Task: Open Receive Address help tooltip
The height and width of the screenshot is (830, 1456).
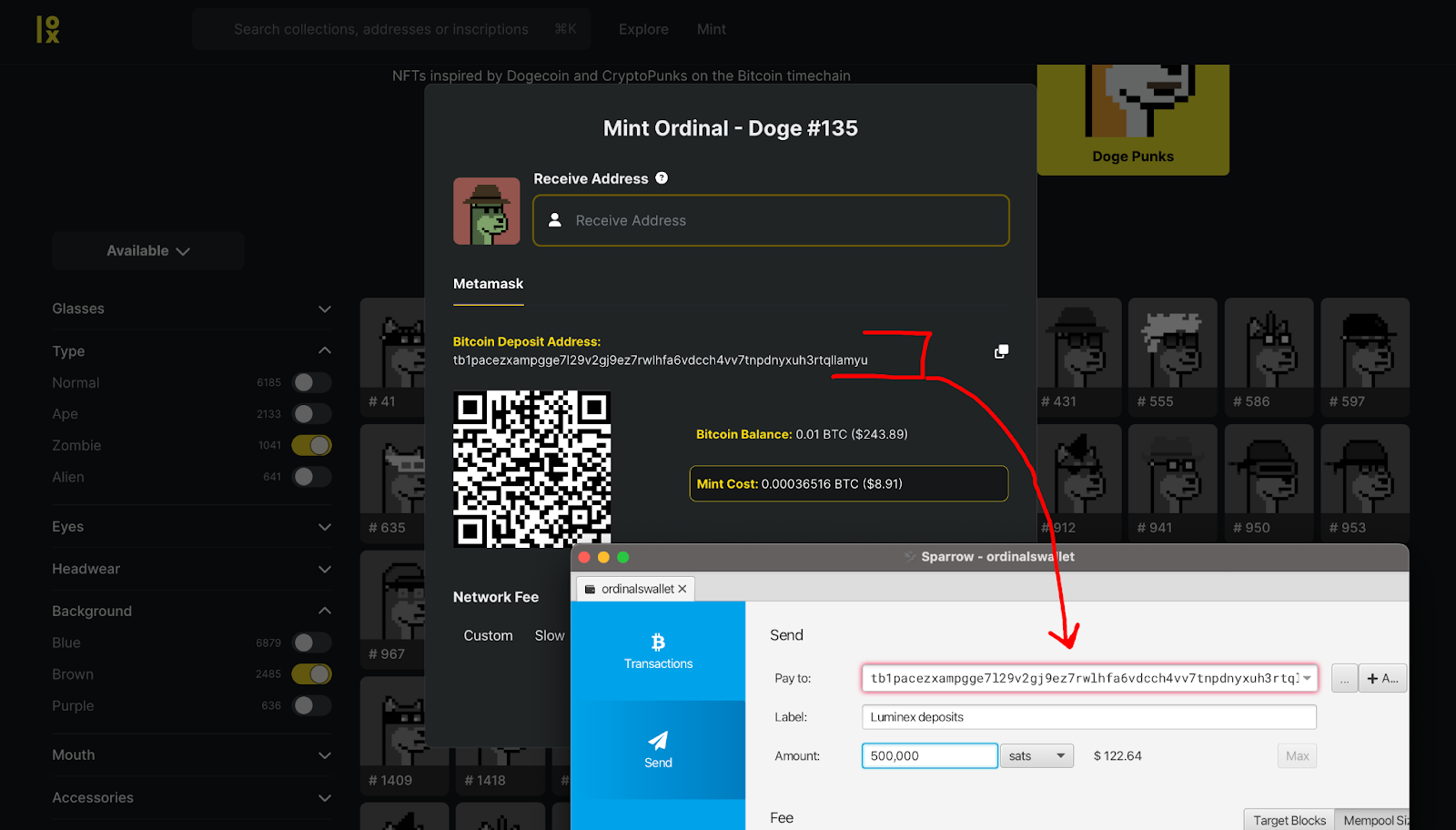Action: 662,178
